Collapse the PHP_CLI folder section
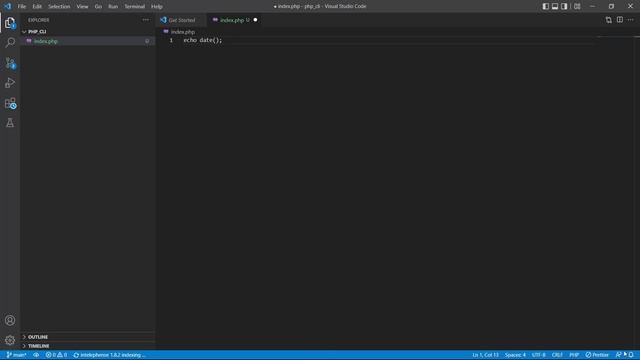Image resolution: width=640 pixels, height=360 pixels. point(37,31)
